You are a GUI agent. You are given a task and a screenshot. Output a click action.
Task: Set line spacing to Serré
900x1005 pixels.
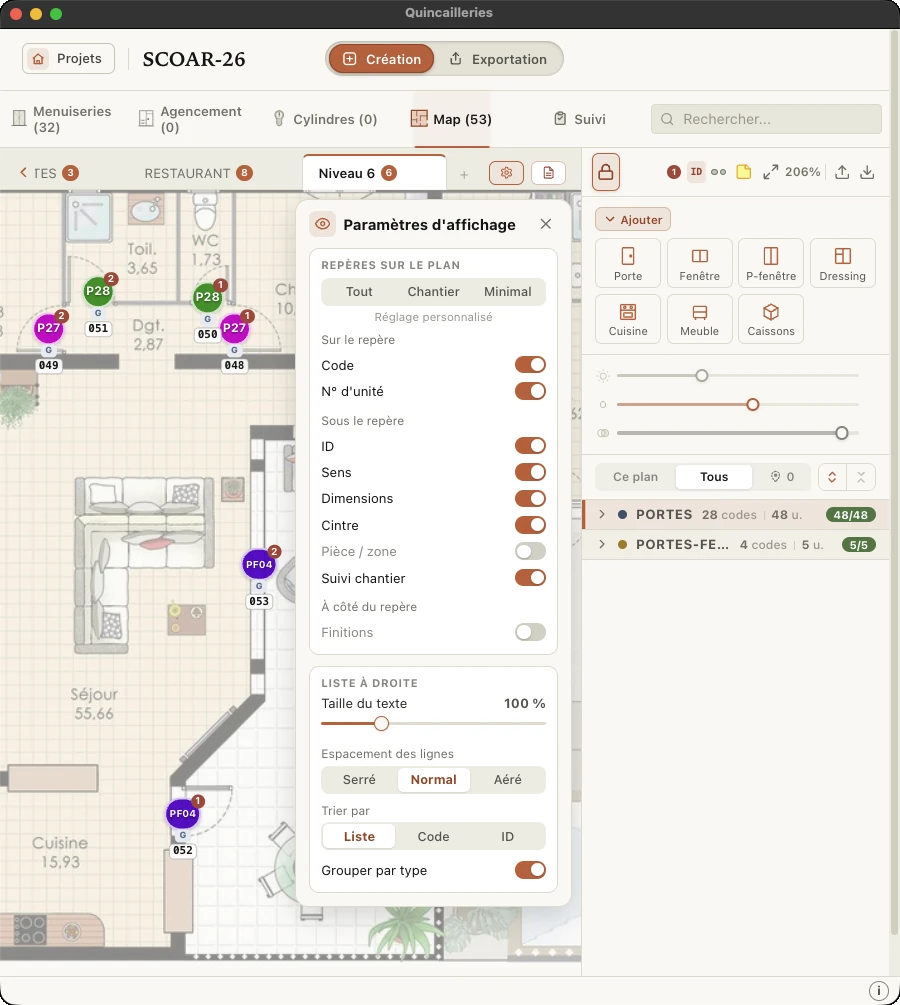click(x=359, y=780)
